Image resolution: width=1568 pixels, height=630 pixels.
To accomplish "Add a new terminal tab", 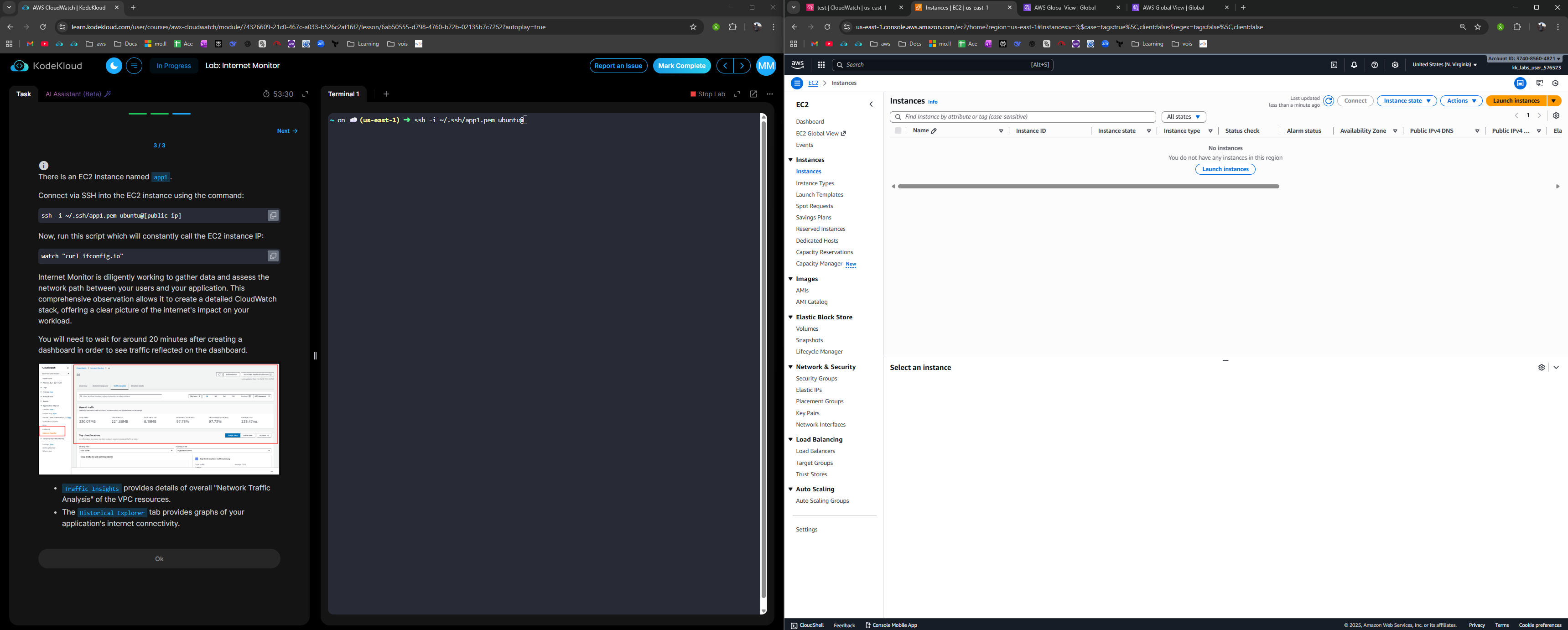I will coord(386,94).
